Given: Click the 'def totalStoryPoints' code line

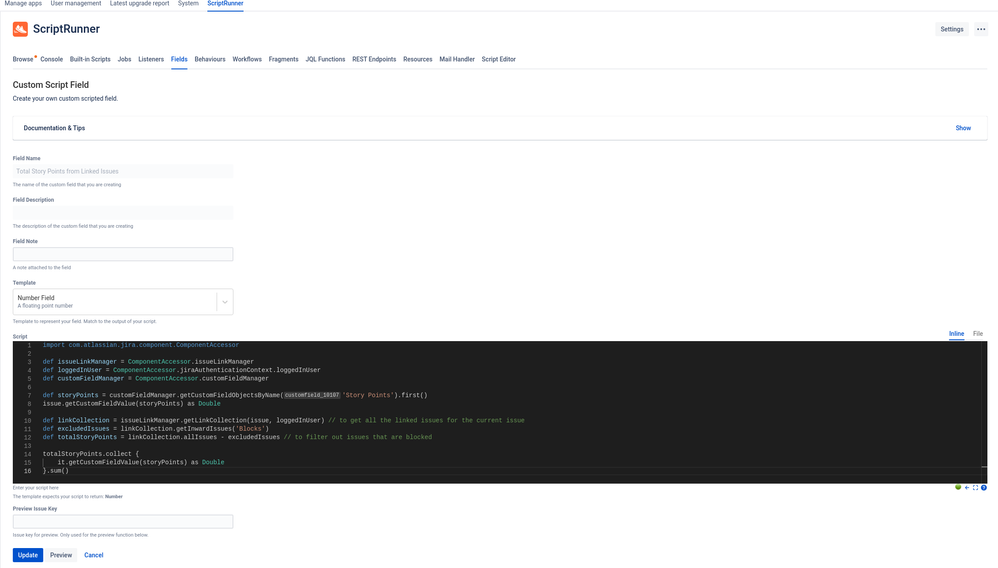Looking at the screenshot, I should pyautogui.click(x=237, y=437).
